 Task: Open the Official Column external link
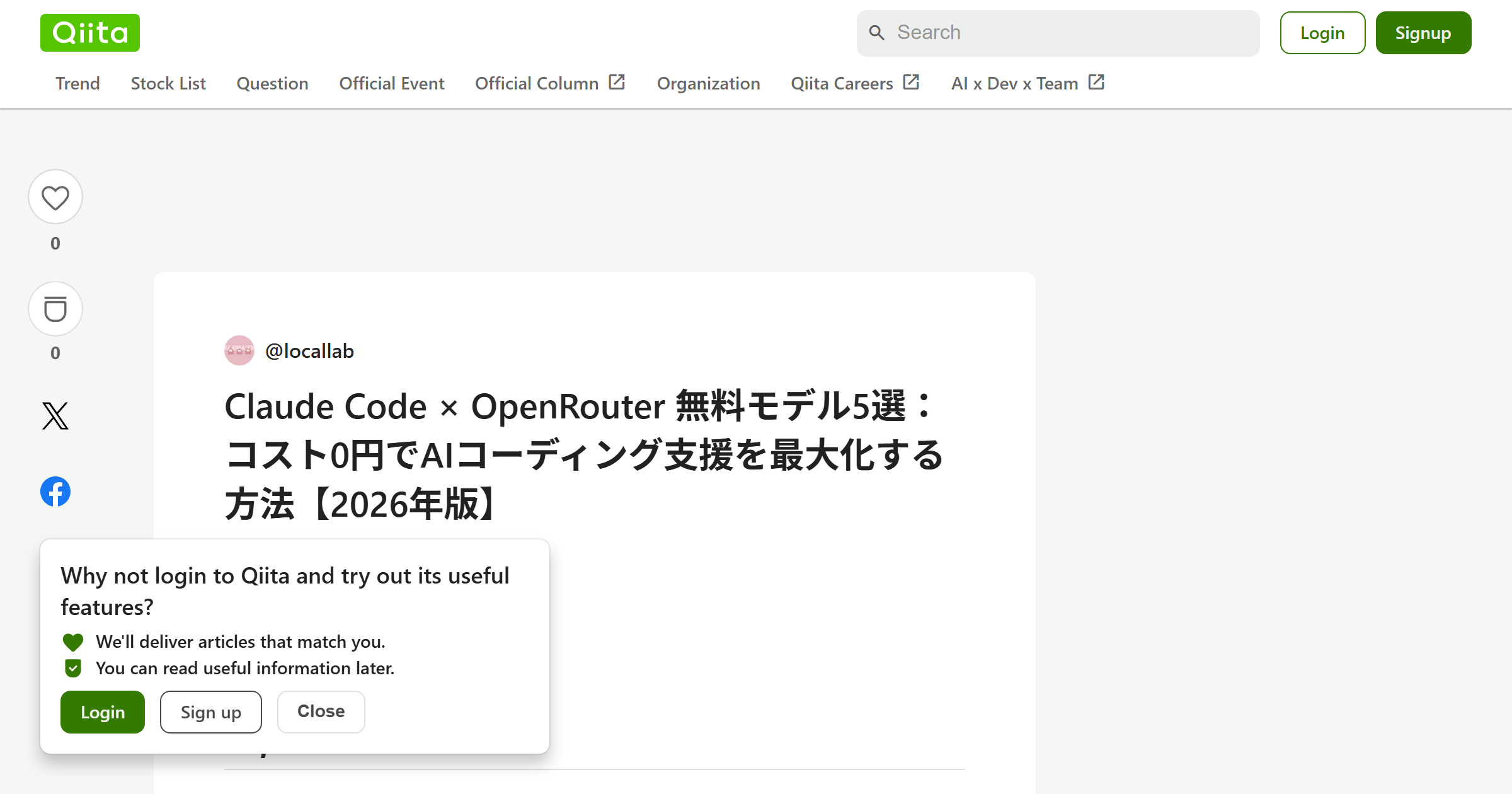point(549,83)
